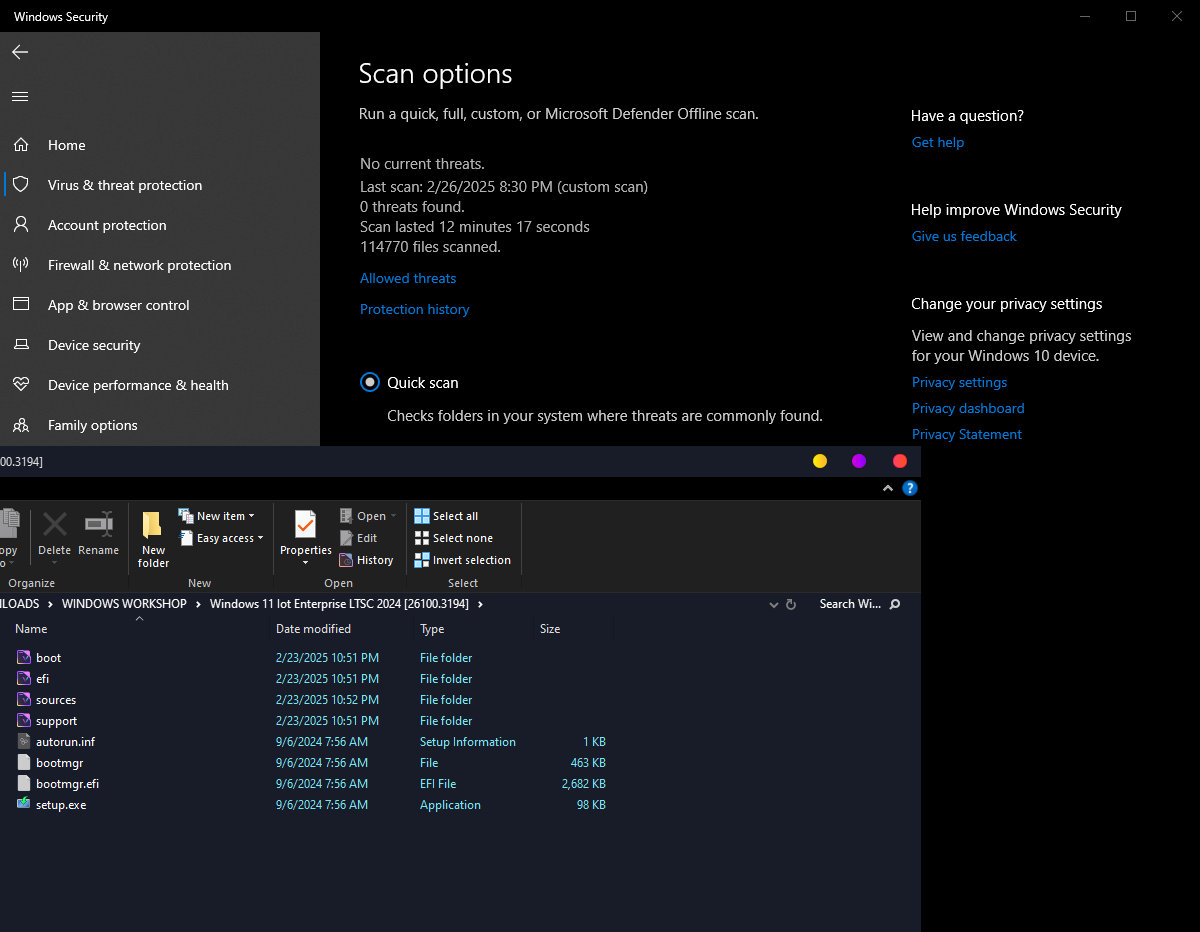
Task: Expand the Properties dropdown arrow
Action: [x=306, y=563]
